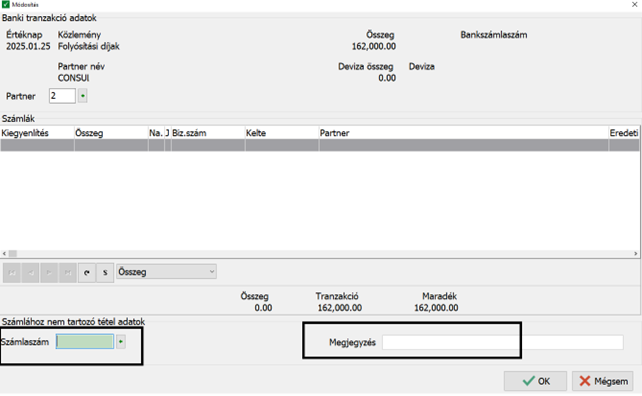
Task: Click the partner lookup button beside Partner field
Action: [83, 96]
